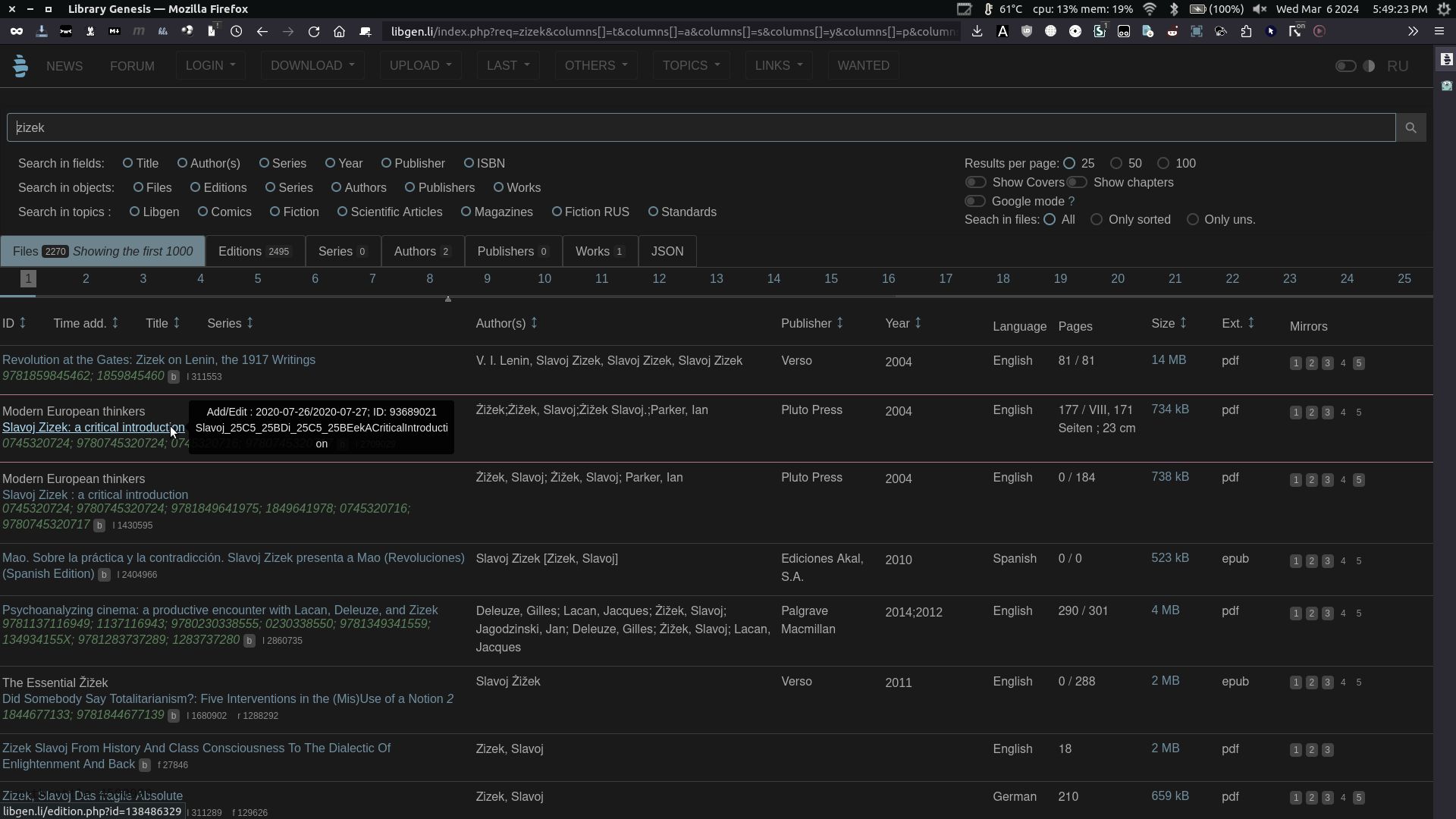
Task: Open mirror 2 for Psychoanalyzing cinema
Action: click(1312, 613)
